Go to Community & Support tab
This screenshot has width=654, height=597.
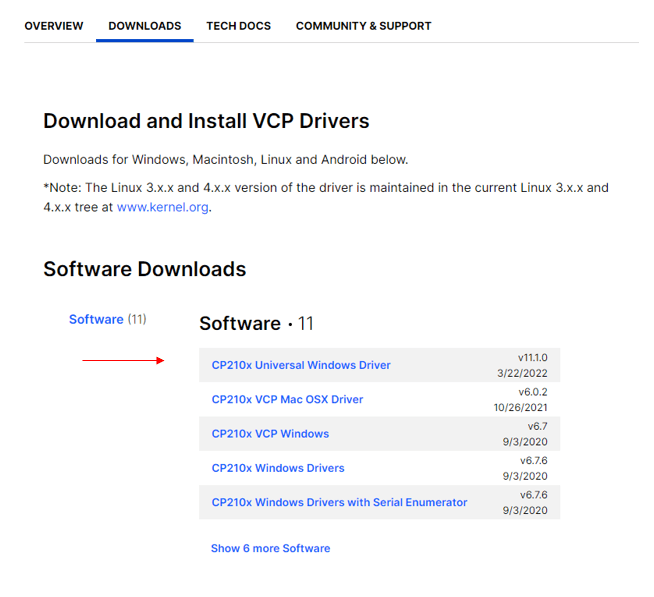pyautogui.click(x=363, y=26)
